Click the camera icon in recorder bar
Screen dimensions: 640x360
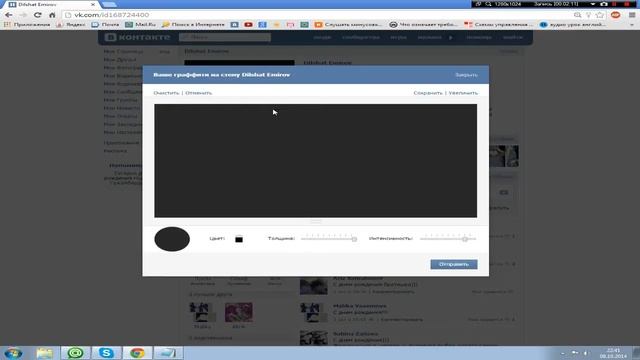(604, 4)
